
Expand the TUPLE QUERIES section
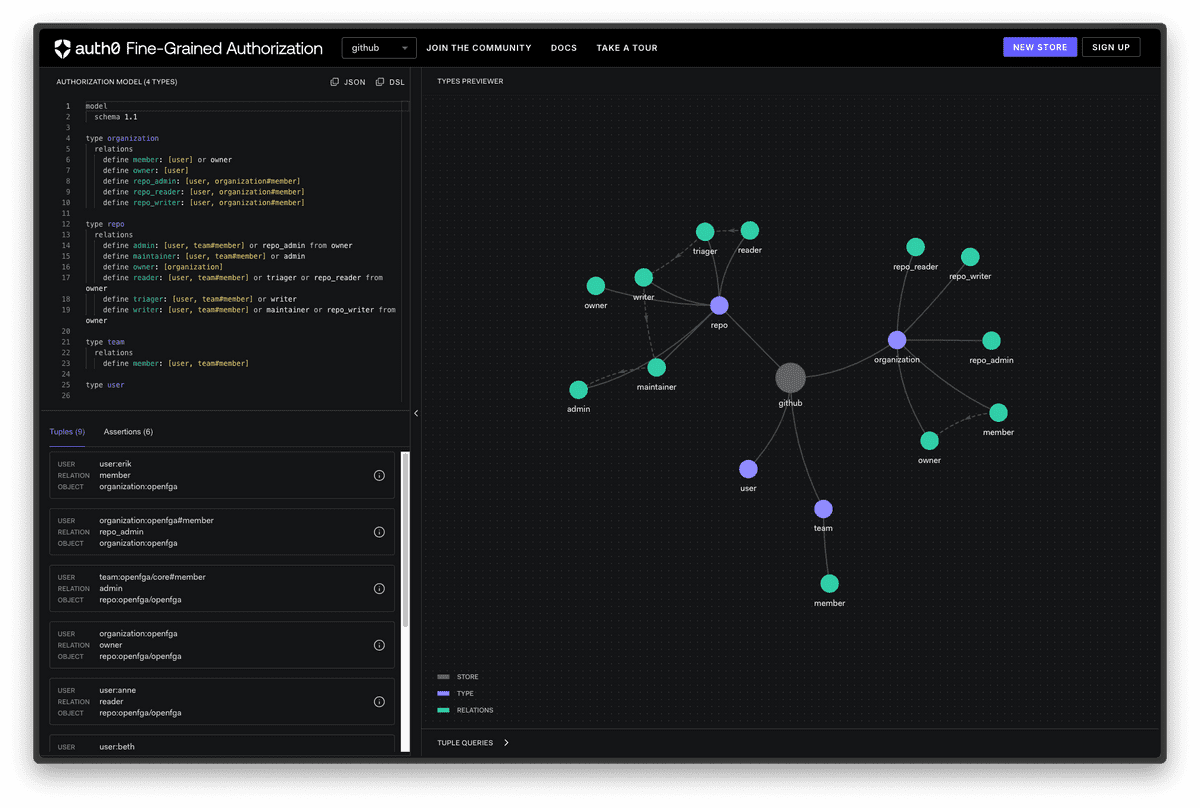(x=473, y=743)
